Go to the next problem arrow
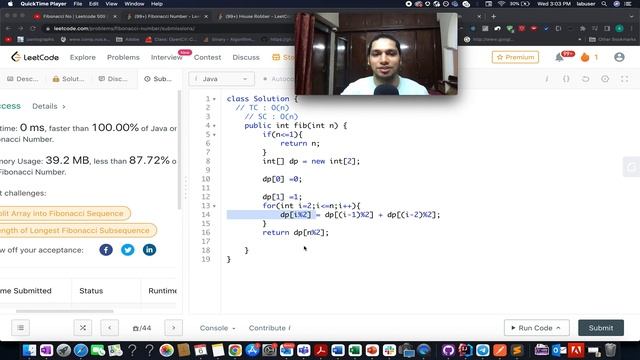Image resolution: width=640 pixels, height=360 pixels. [x=173, y=328]
